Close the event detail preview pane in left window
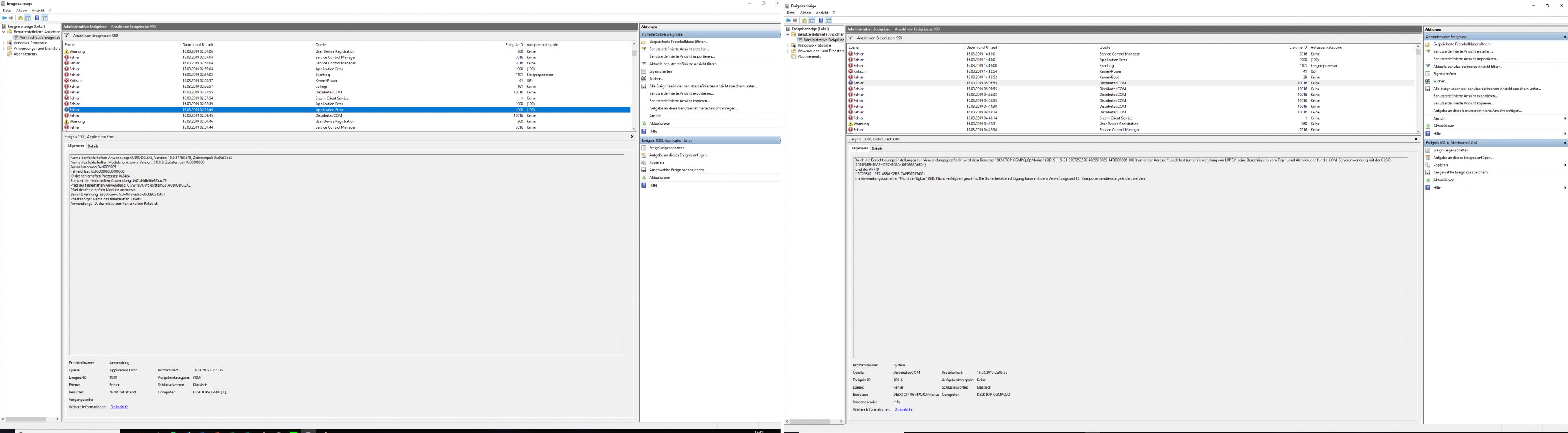 [x=632, y=137]
